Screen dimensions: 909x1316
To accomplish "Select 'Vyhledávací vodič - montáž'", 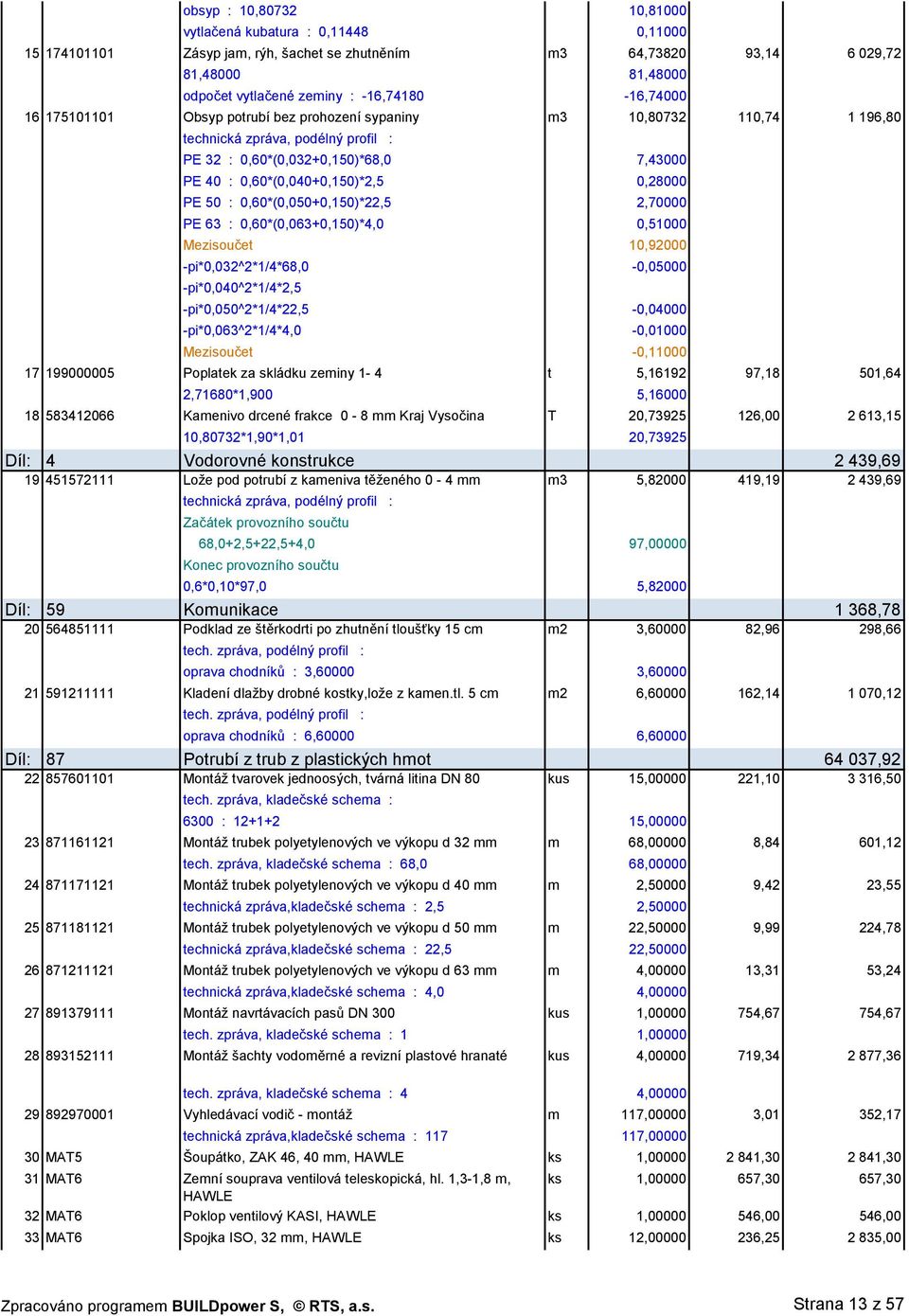I will (x=267, y=1115).
